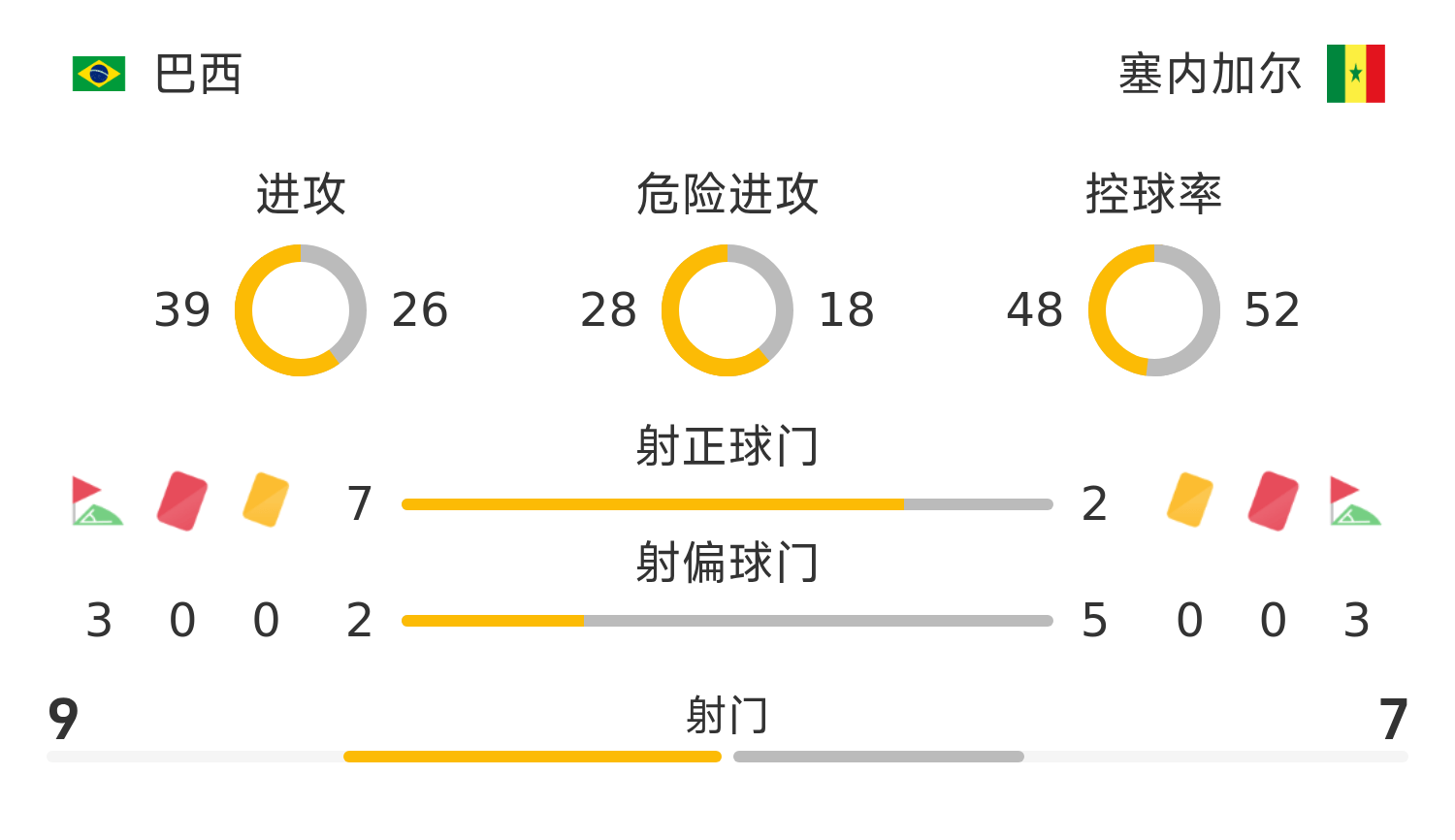Click Brazil's corner kick flag icon

click(x=97, y=501)
